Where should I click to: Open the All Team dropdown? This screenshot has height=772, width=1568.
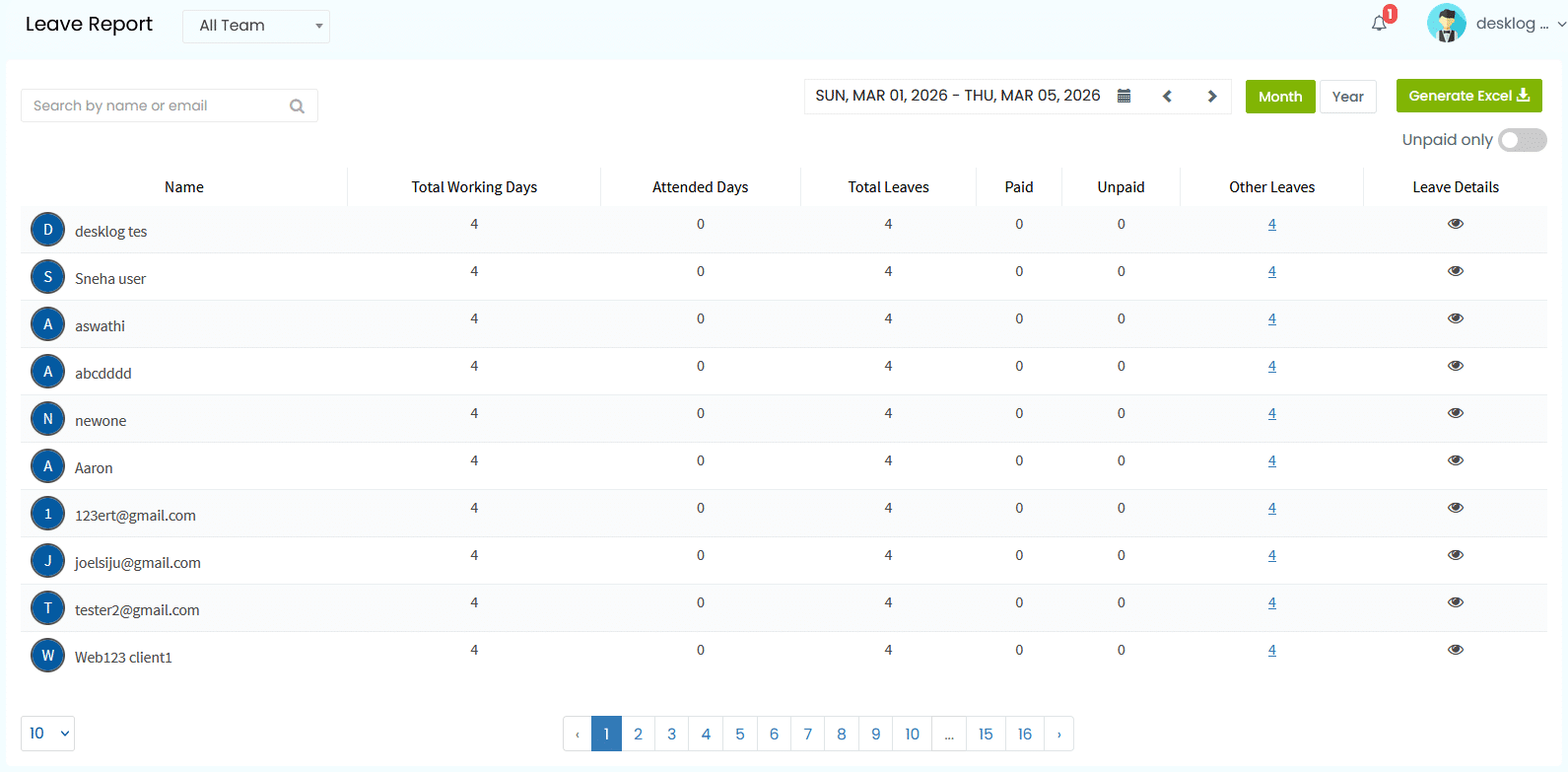256,26
